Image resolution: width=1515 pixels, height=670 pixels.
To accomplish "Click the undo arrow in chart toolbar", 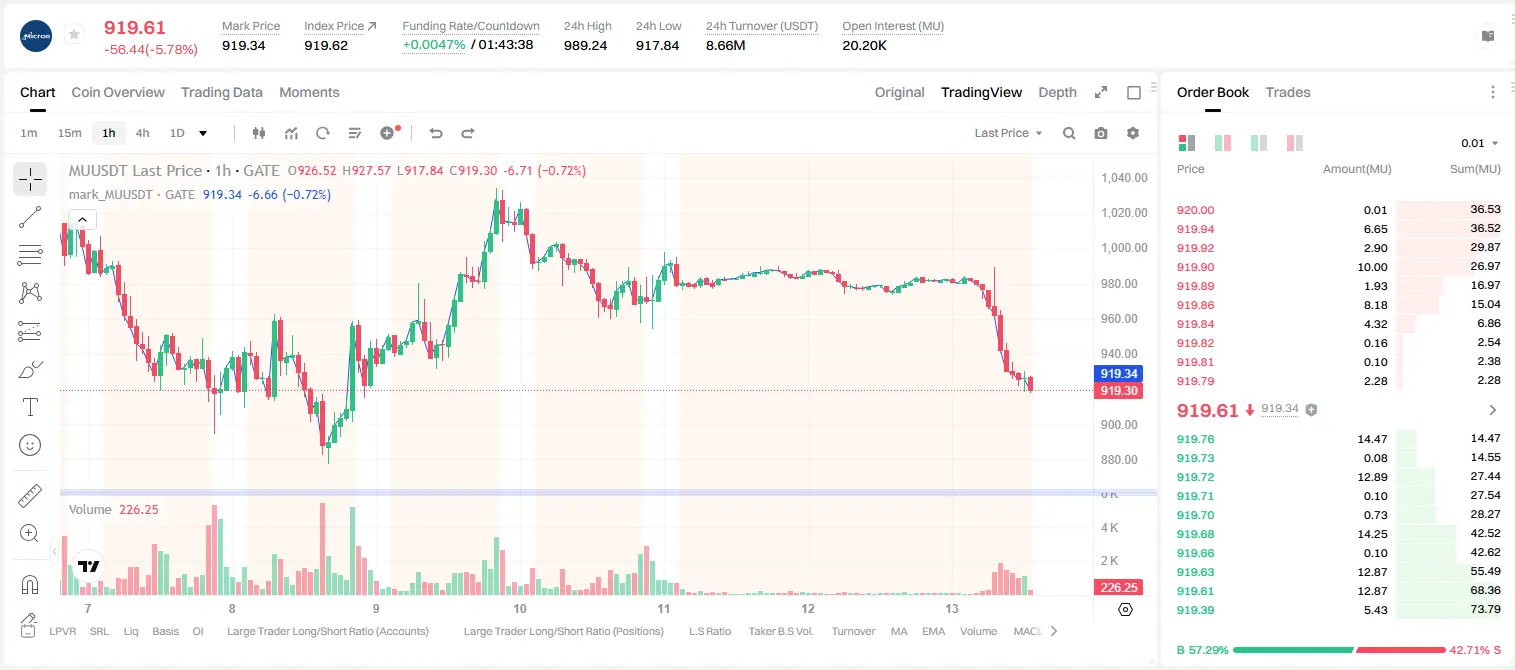I will (435, 133).
